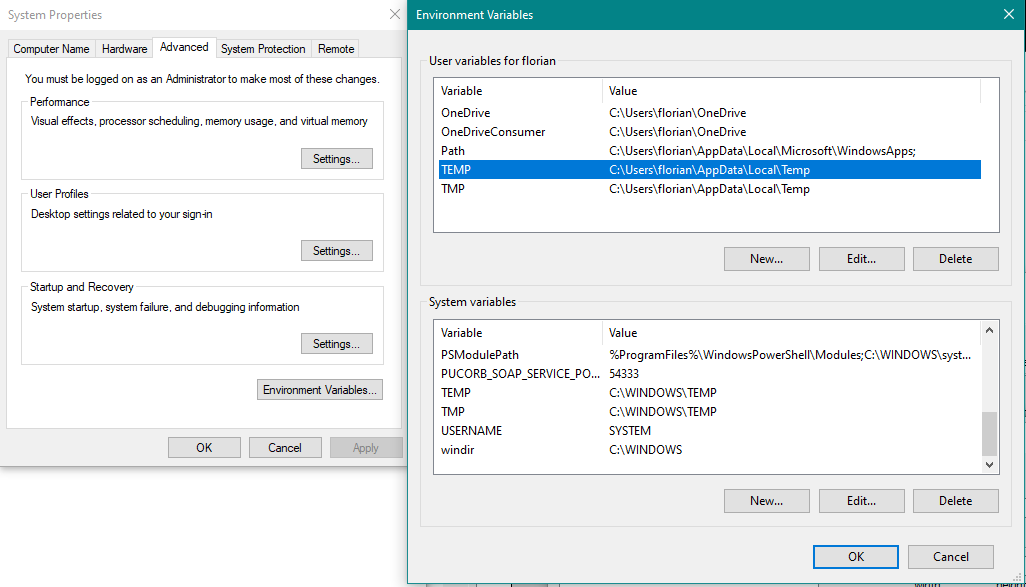Confirm Environment Variables with OK
Viewport: 1026px width, 587px height.
pyautogui.click(x=855, y=557)
